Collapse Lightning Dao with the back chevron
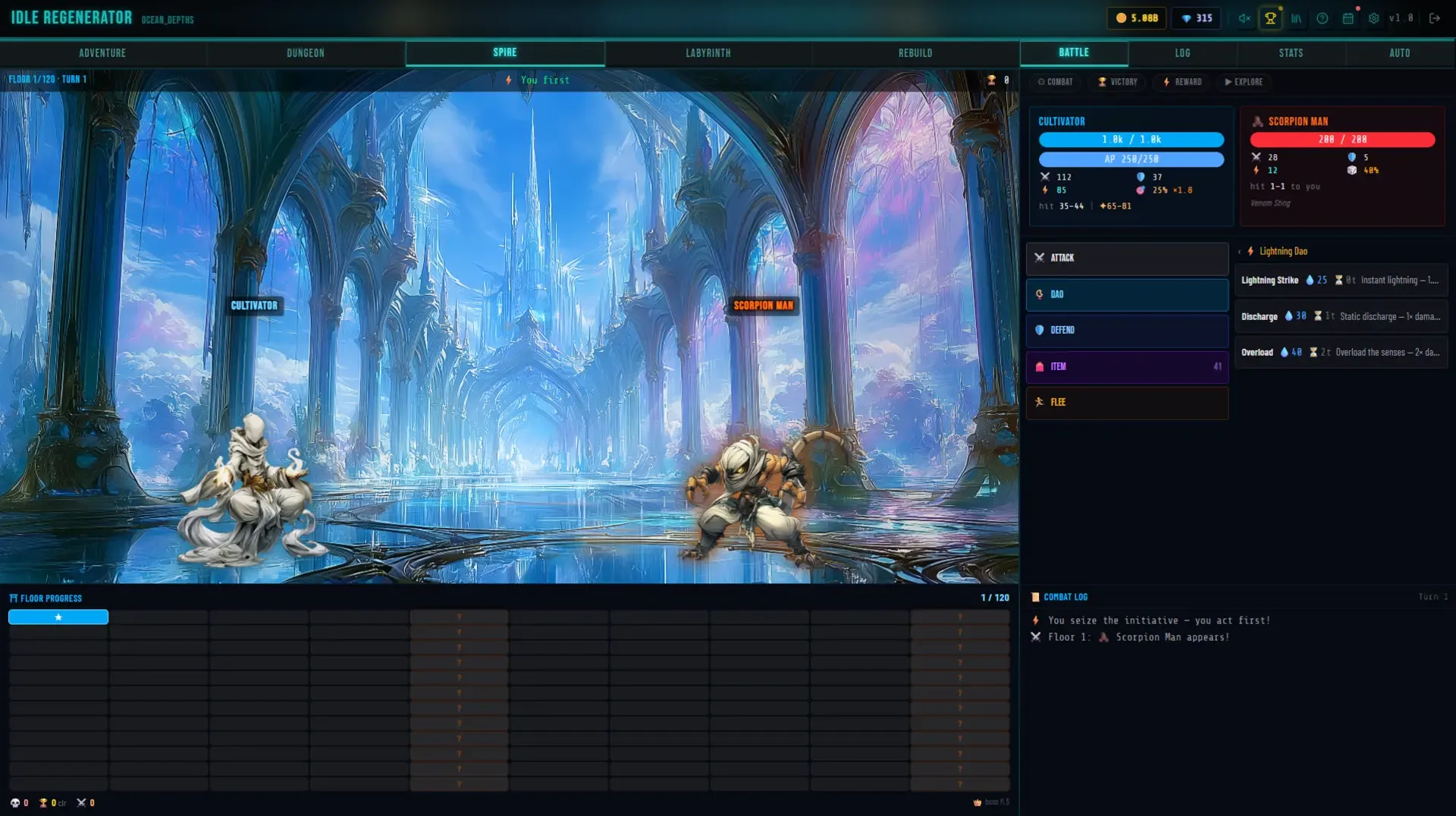 1240,252
